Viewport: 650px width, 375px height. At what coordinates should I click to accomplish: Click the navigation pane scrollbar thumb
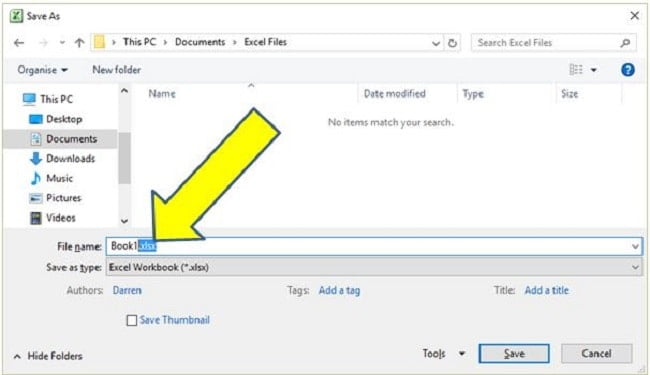[124, 158]
